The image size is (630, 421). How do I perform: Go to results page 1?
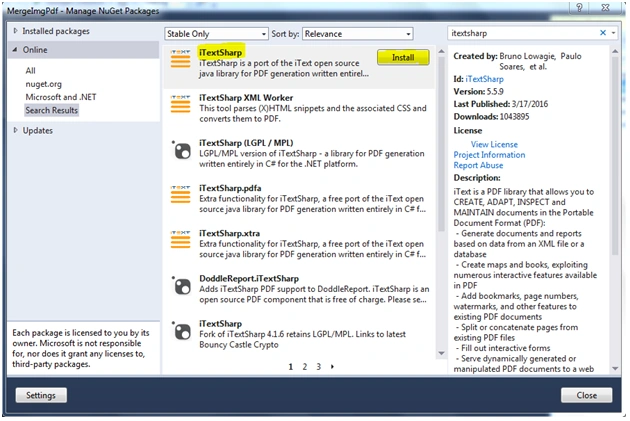pos(290,366)
